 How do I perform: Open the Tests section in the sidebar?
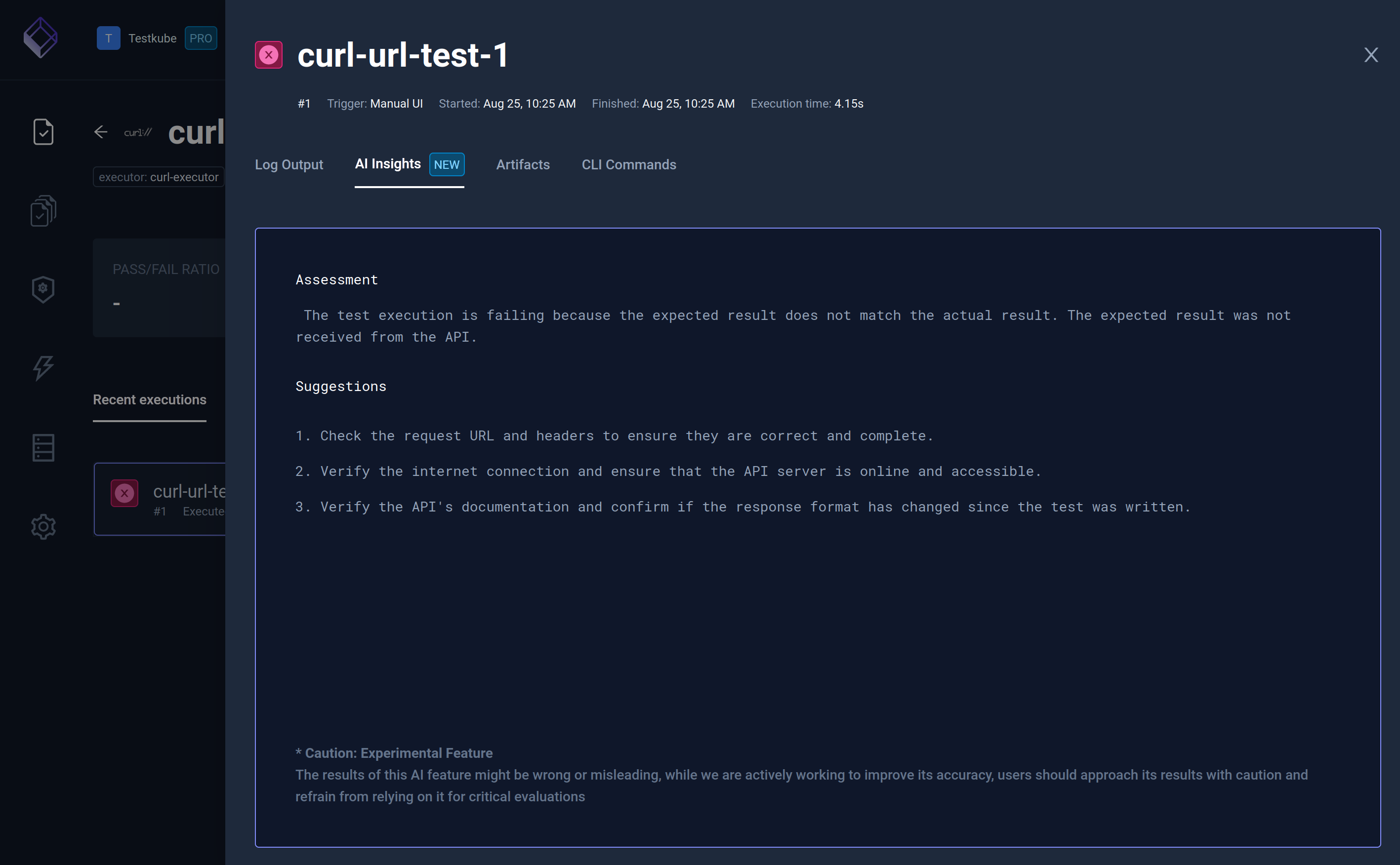(43, 132)
